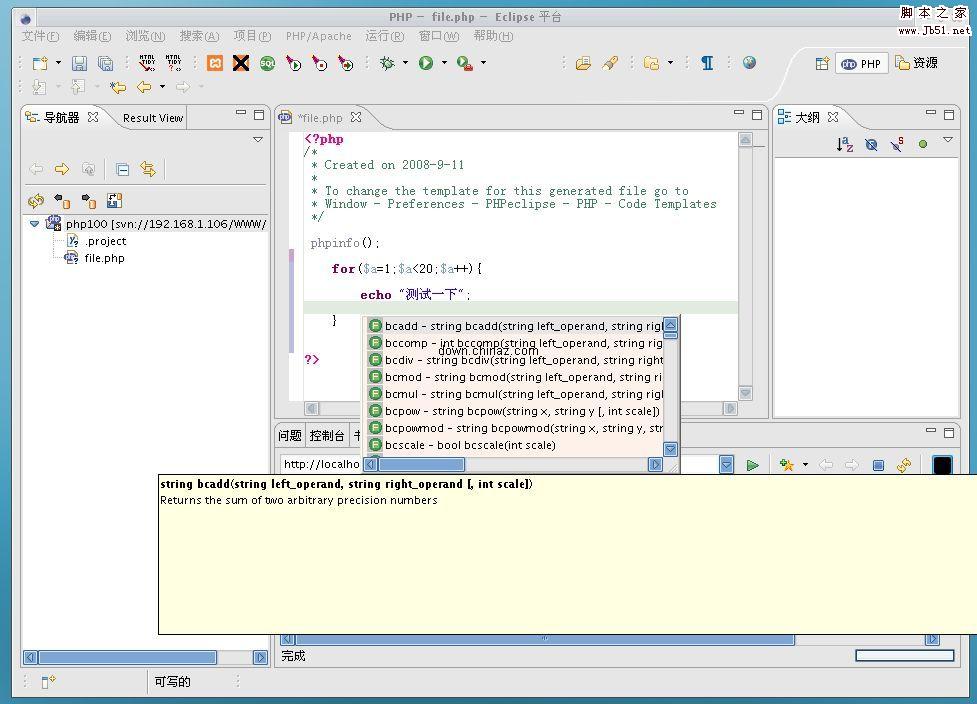Screen dimensions: 977x704
Task: Switch to the 控制台 tab
Action: (327, 435)
